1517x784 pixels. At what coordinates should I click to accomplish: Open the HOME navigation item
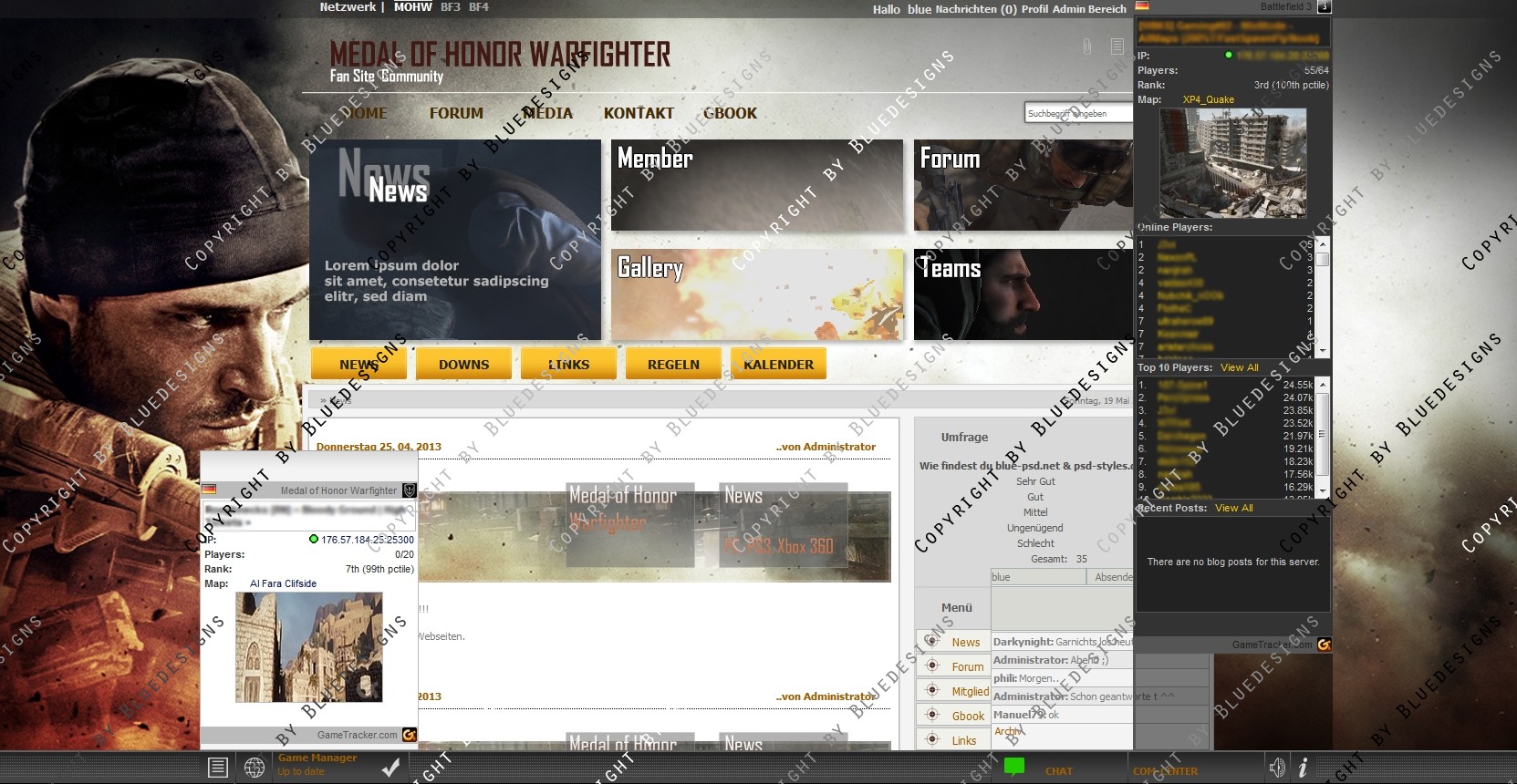(364, 113)
